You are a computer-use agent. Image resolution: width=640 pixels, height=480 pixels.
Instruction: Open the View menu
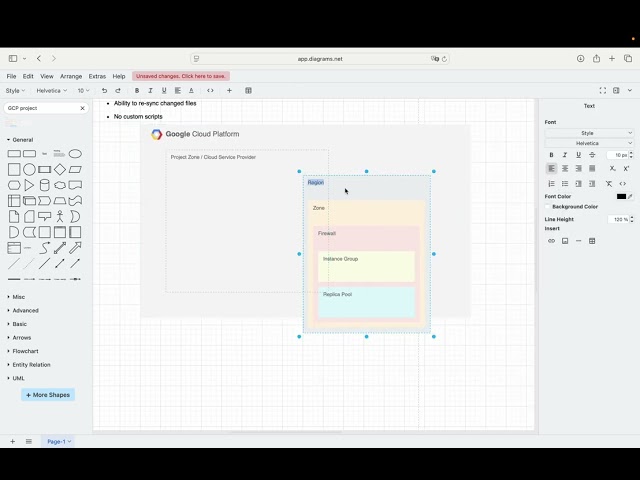(x=47, y=76)
